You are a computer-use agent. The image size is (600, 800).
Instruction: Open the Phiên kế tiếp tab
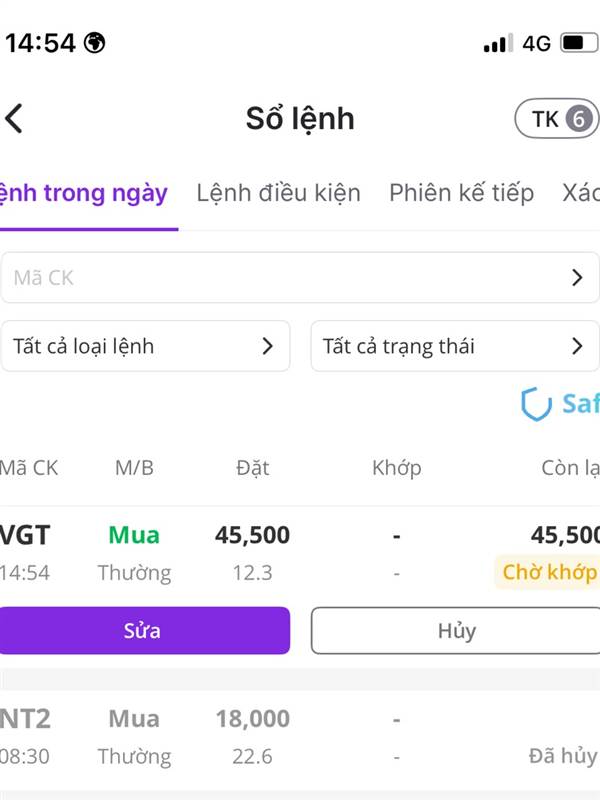(x=461, y=193)
